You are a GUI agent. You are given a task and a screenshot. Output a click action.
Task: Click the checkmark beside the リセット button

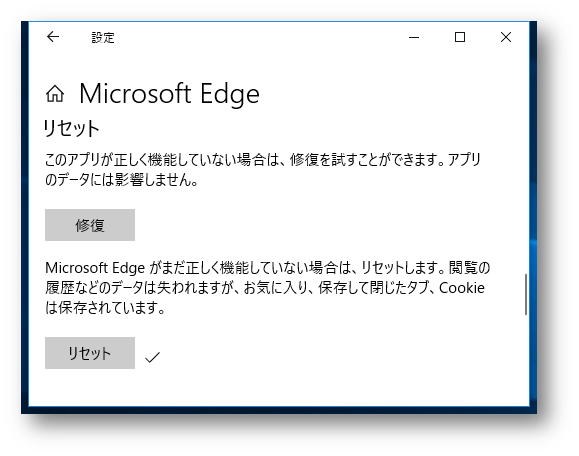point(152,357)
